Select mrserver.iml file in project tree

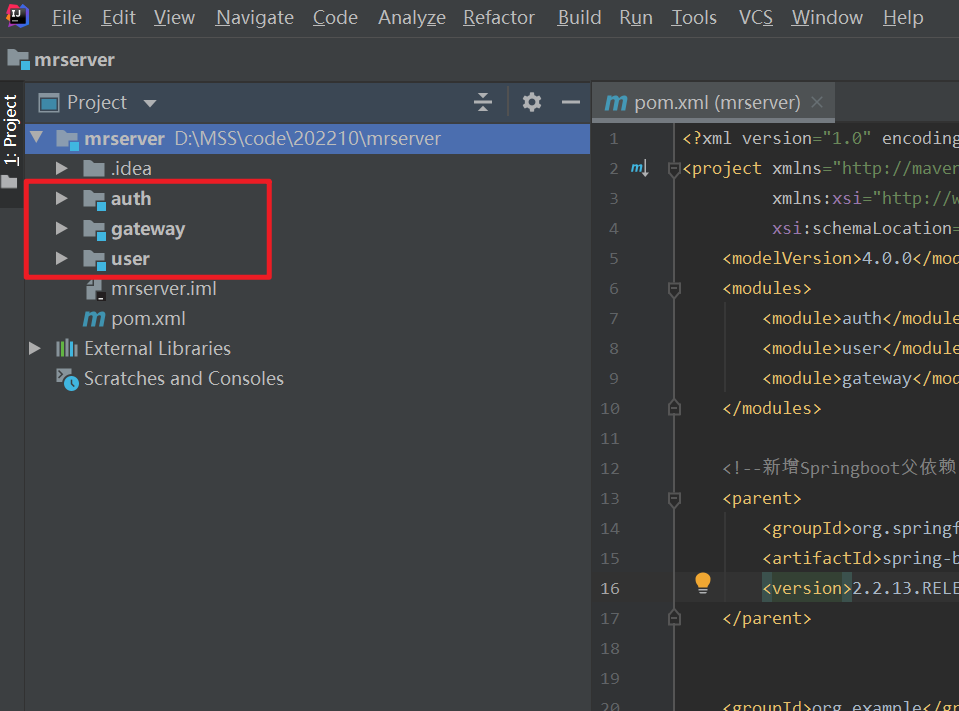point(163,289)
